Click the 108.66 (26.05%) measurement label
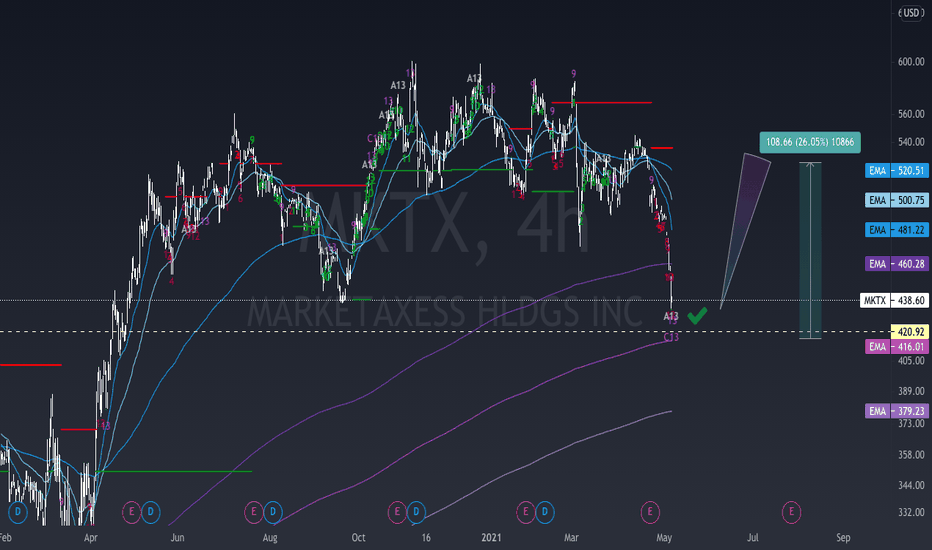This screenshot has width=932, height=550. (810, 142)
